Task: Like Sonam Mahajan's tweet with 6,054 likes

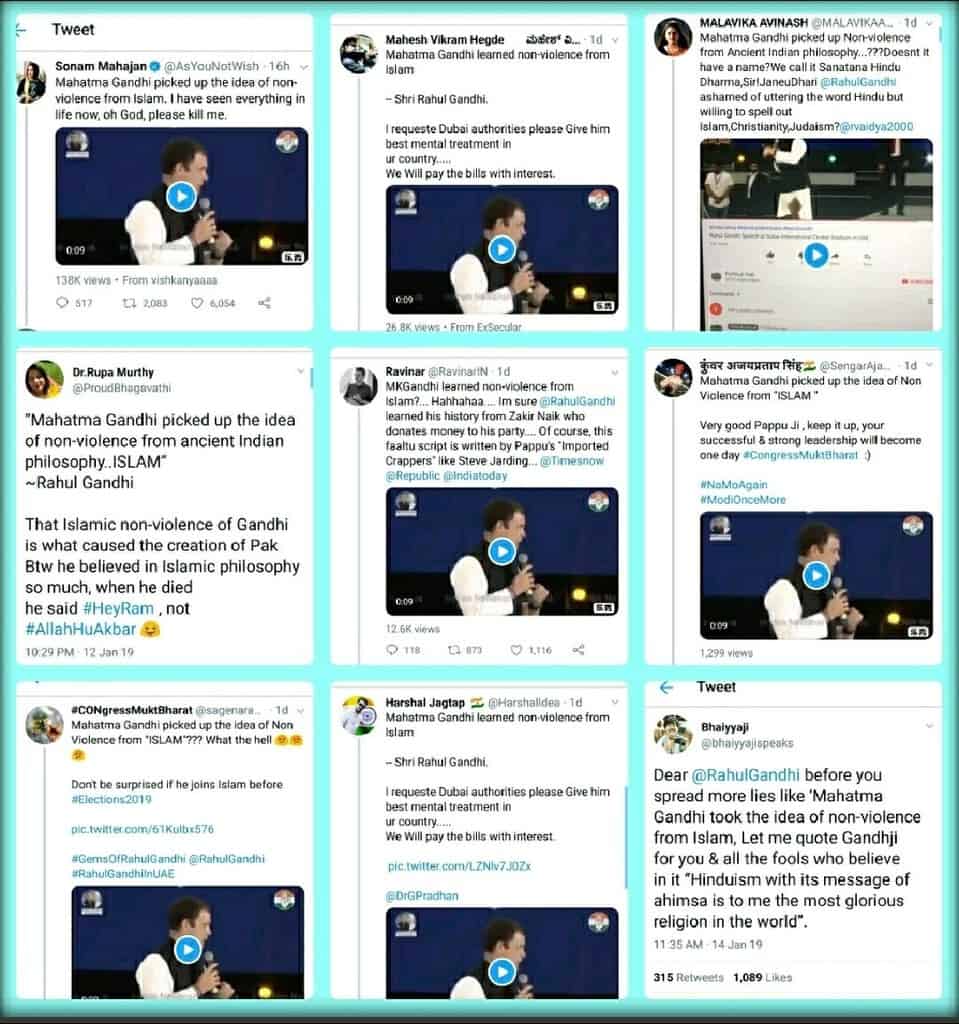Action: pyautogui.click(x=197, y=303)
